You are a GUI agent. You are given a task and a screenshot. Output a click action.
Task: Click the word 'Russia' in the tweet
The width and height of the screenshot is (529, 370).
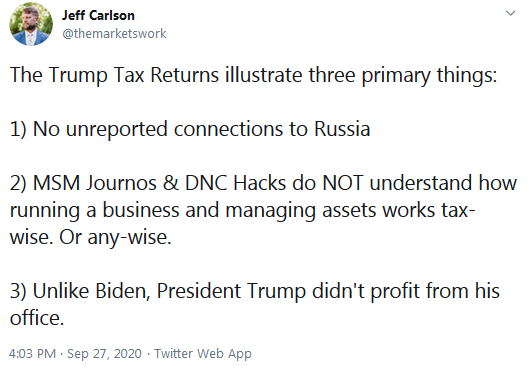[342, 129]
